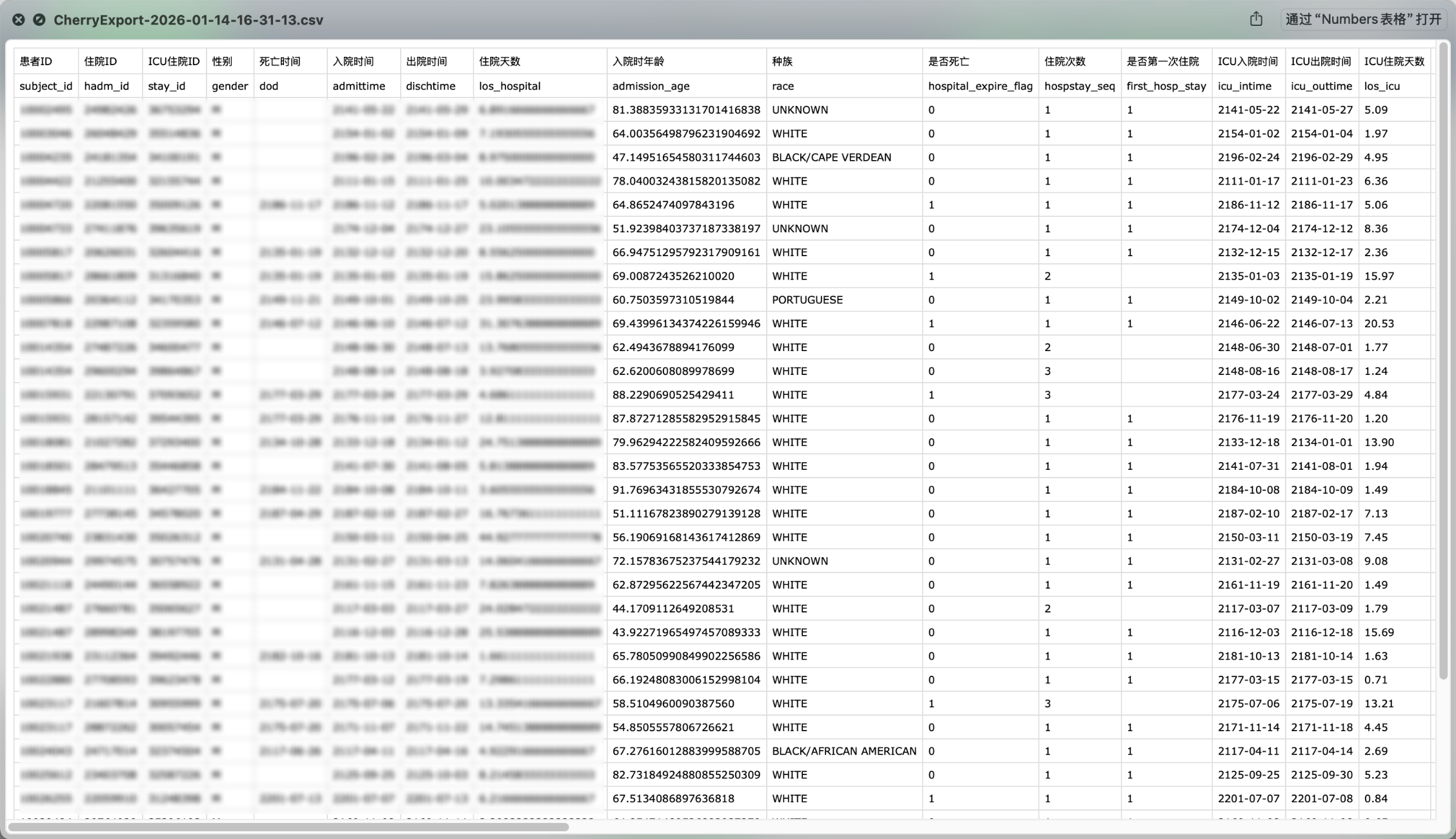1456x839 pixels.
Task: Select the ICU住院天数 header cell
Action: pos(1394,61)
